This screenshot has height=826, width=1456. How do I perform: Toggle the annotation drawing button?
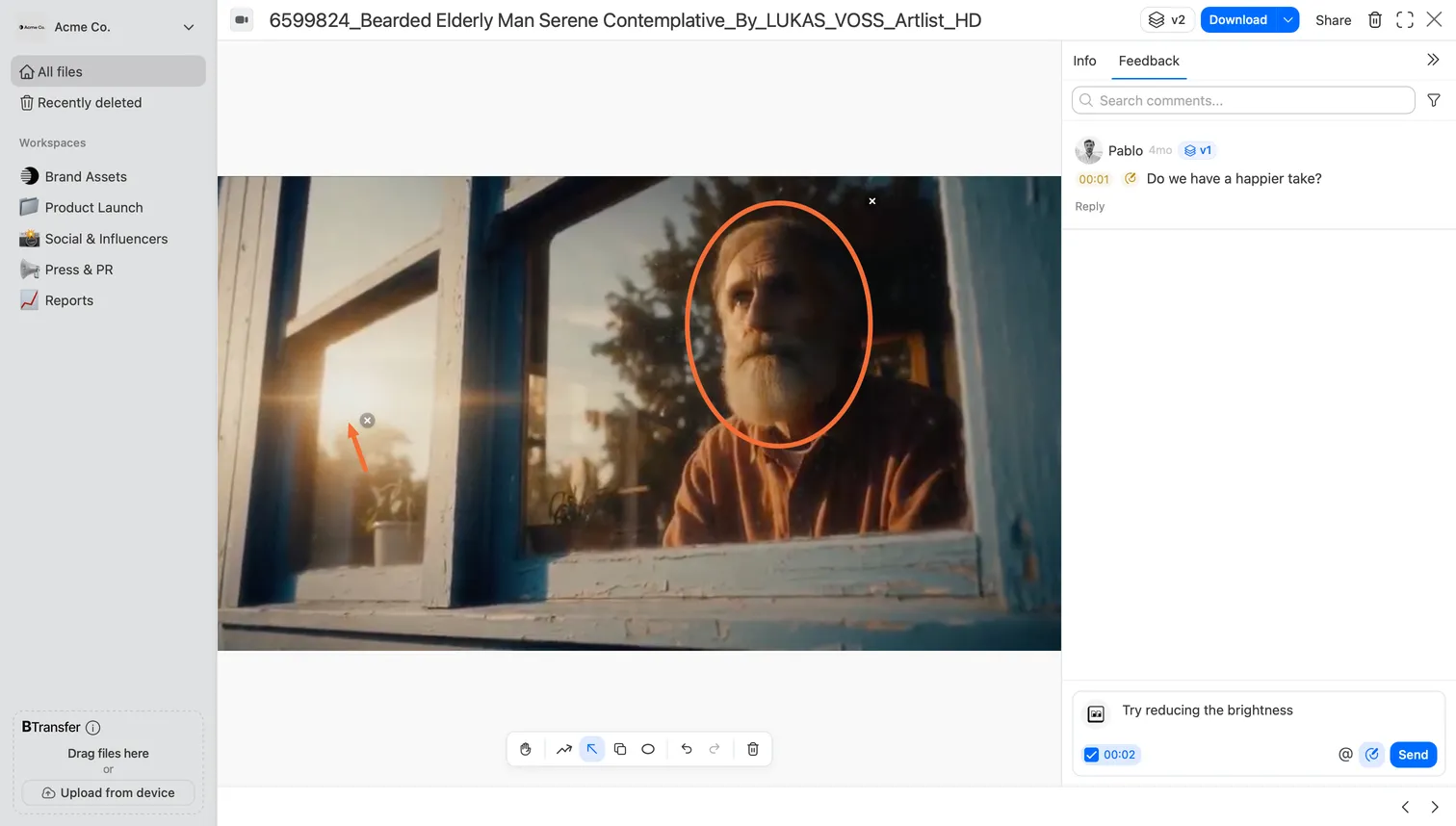1372,755
